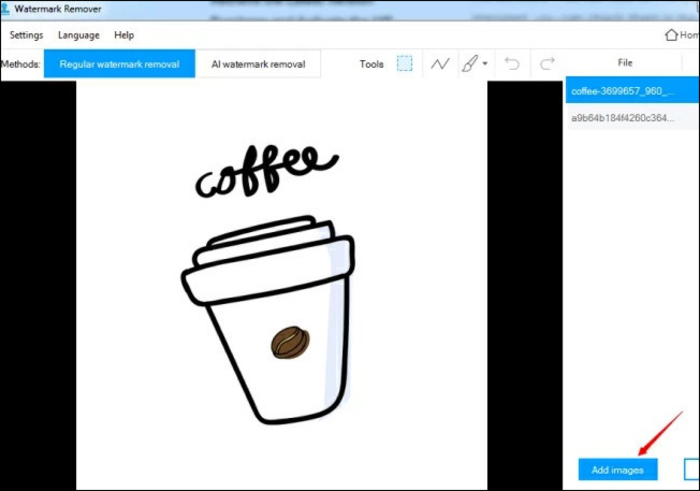Click the Watermark Remover app logo

5,9
